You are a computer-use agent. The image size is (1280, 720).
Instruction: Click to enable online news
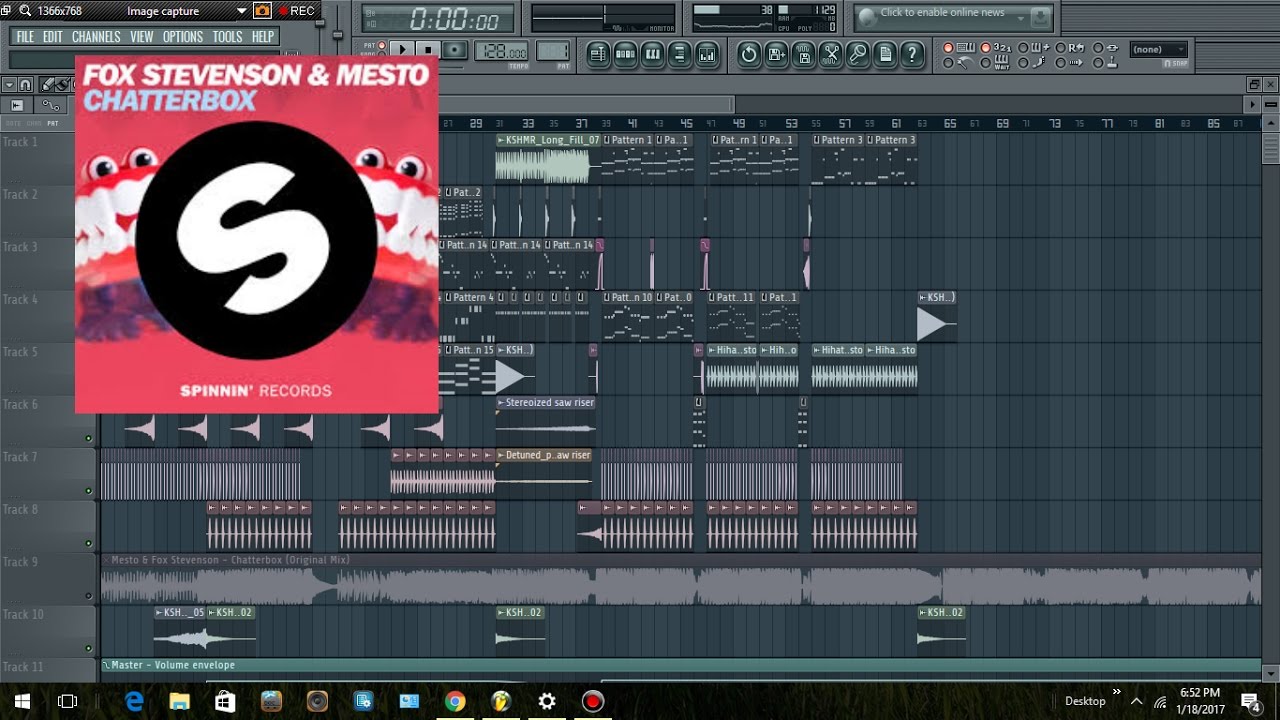pyautogui.click(x=942, y=13)
